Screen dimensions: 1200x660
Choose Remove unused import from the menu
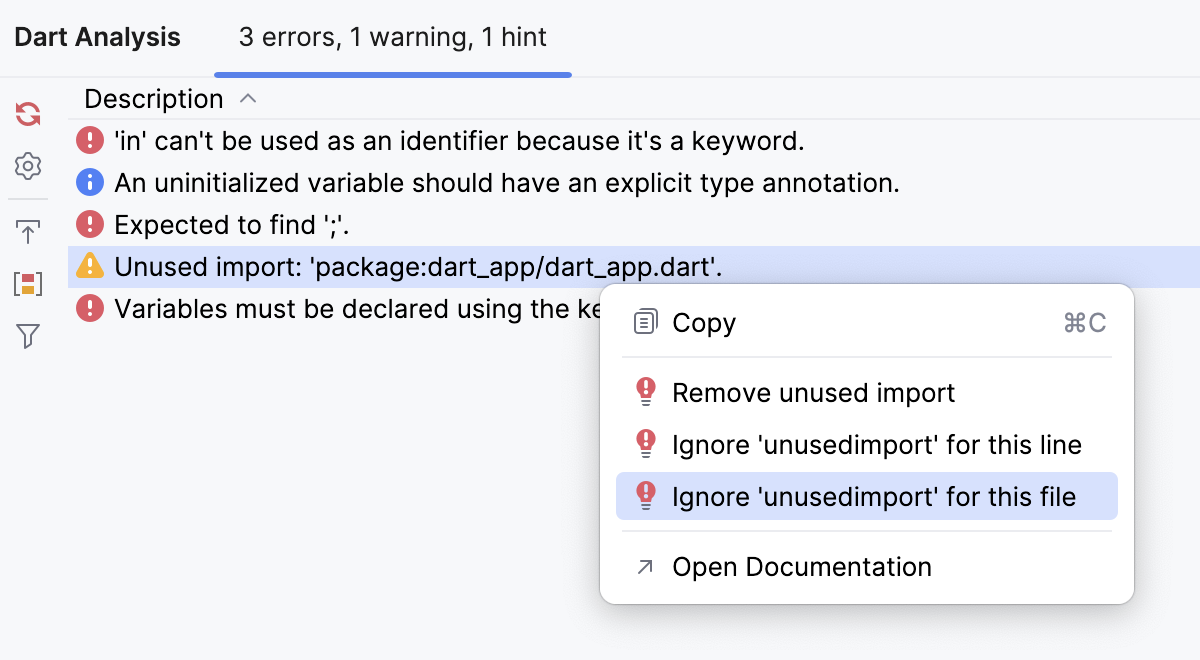[x=814, y=392]
